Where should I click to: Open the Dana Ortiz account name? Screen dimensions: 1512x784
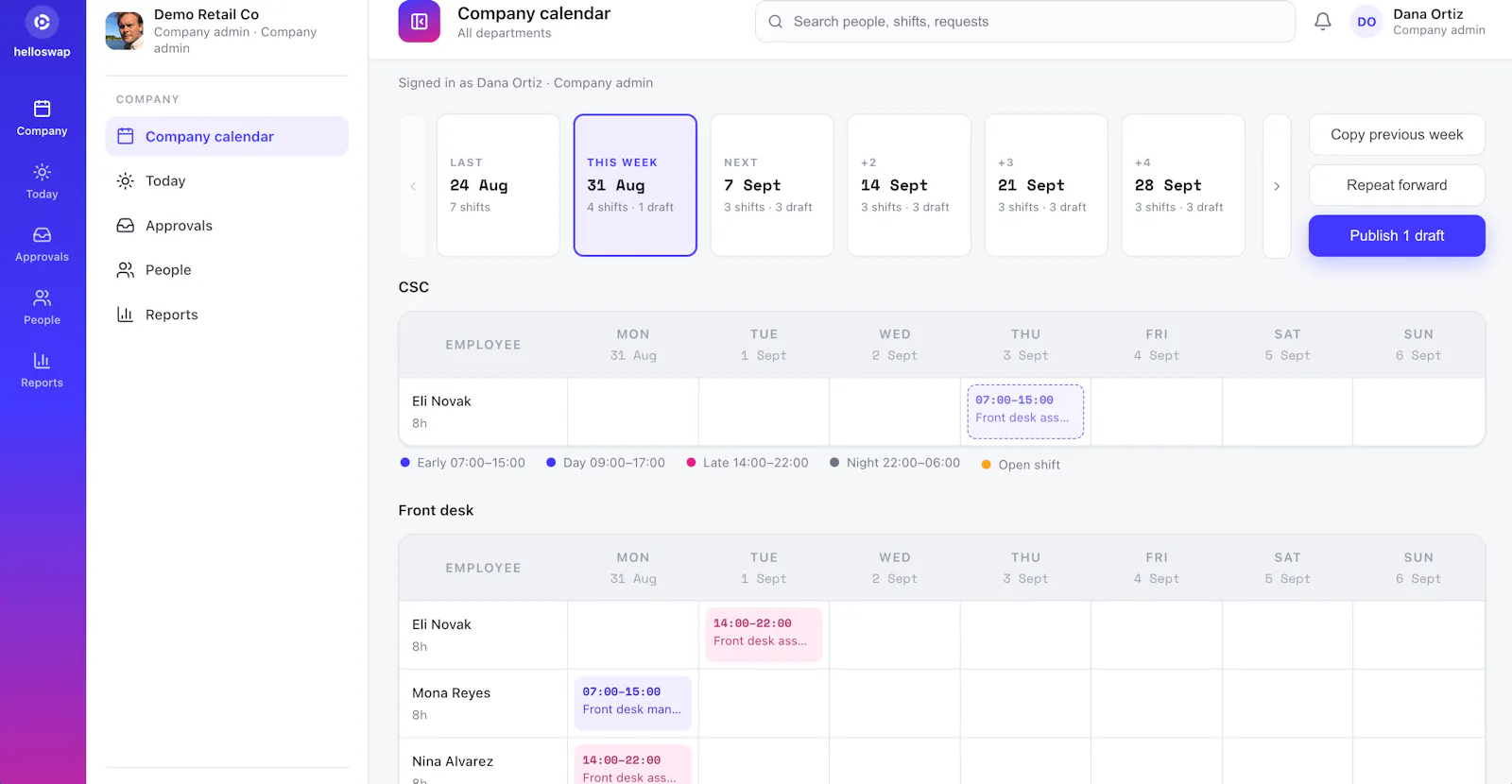1428,14
